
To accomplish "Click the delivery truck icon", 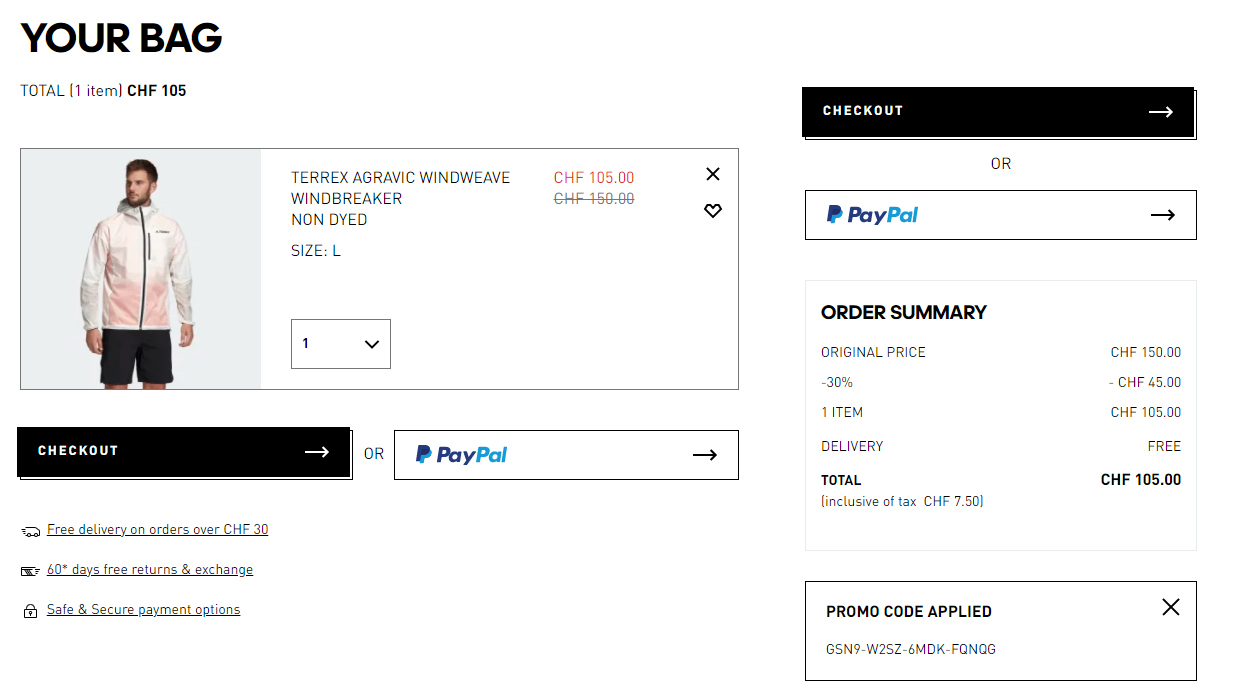I will tap(30, 531).
